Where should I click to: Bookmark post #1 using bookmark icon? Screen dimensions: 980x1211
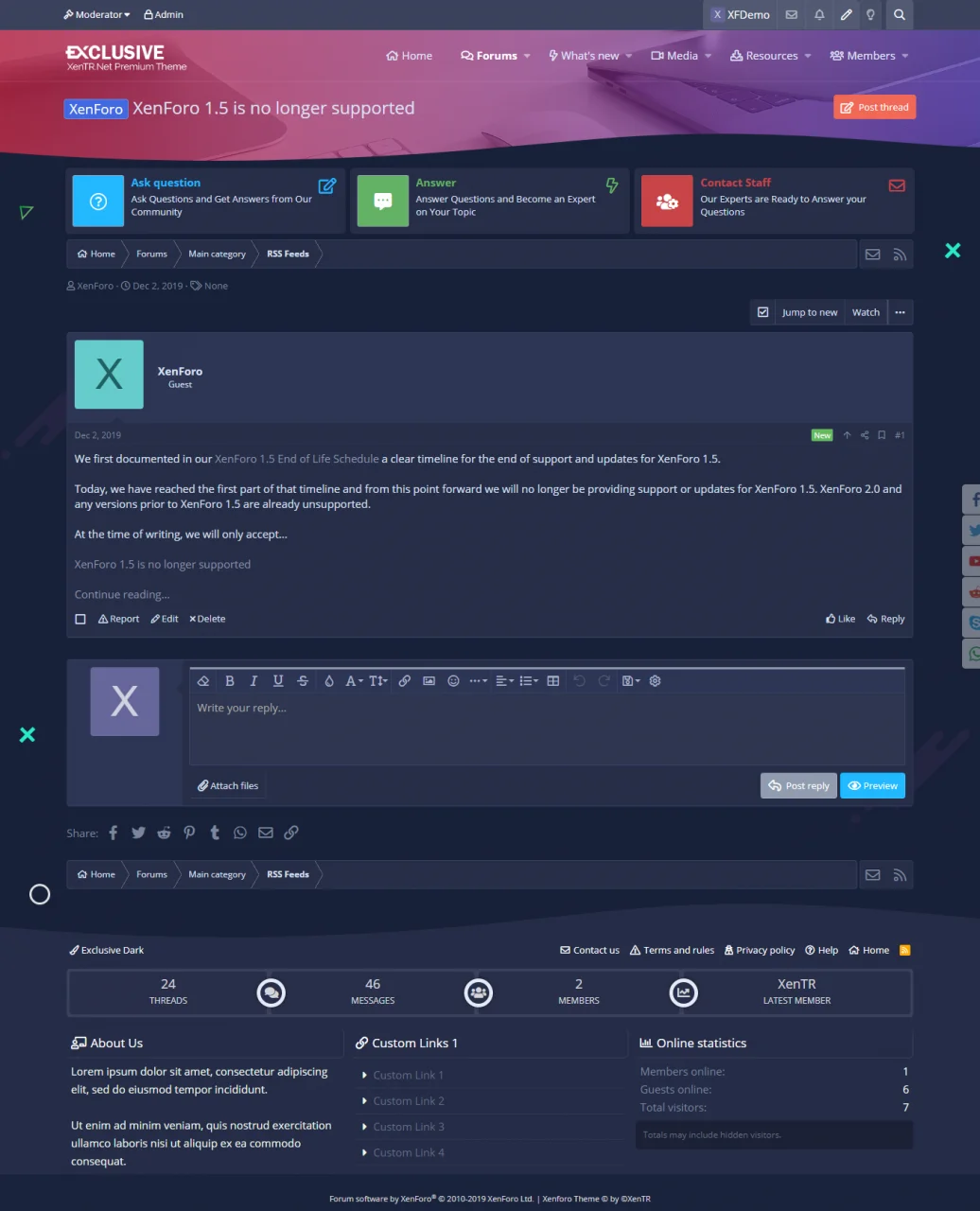click(x=882, y=435)
